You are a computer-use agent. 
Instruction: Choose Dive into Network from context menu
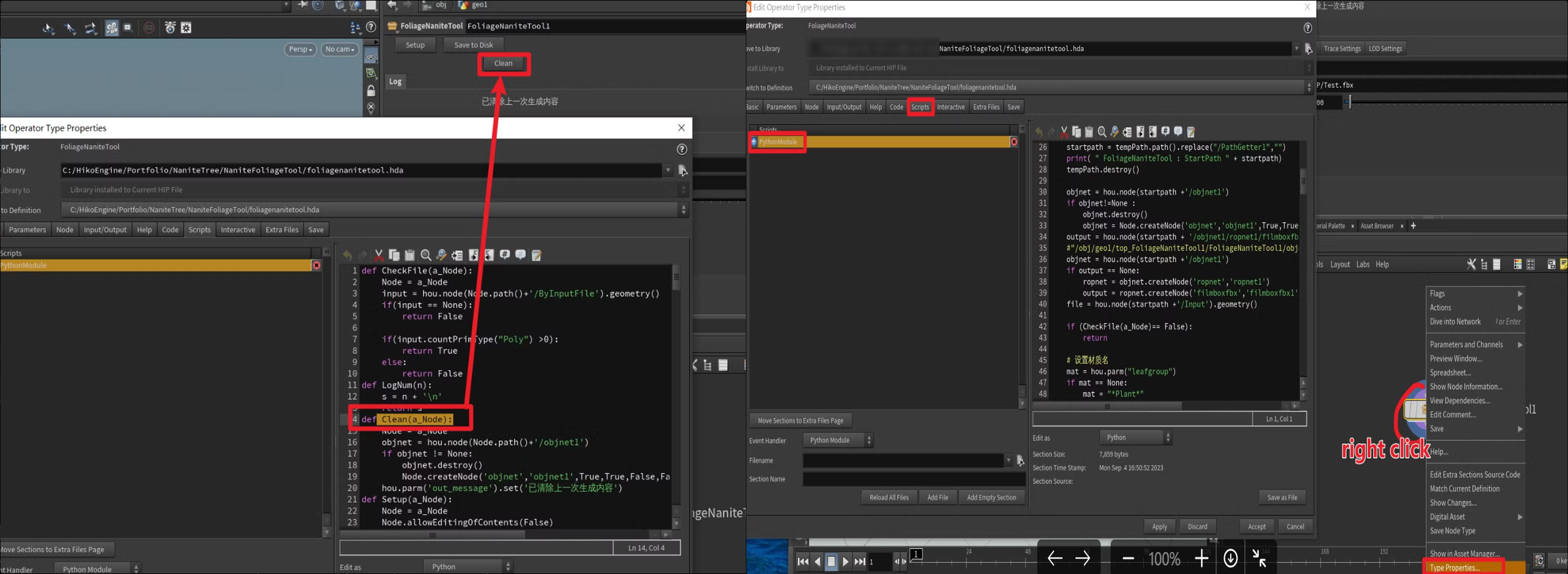(1475, 322)
